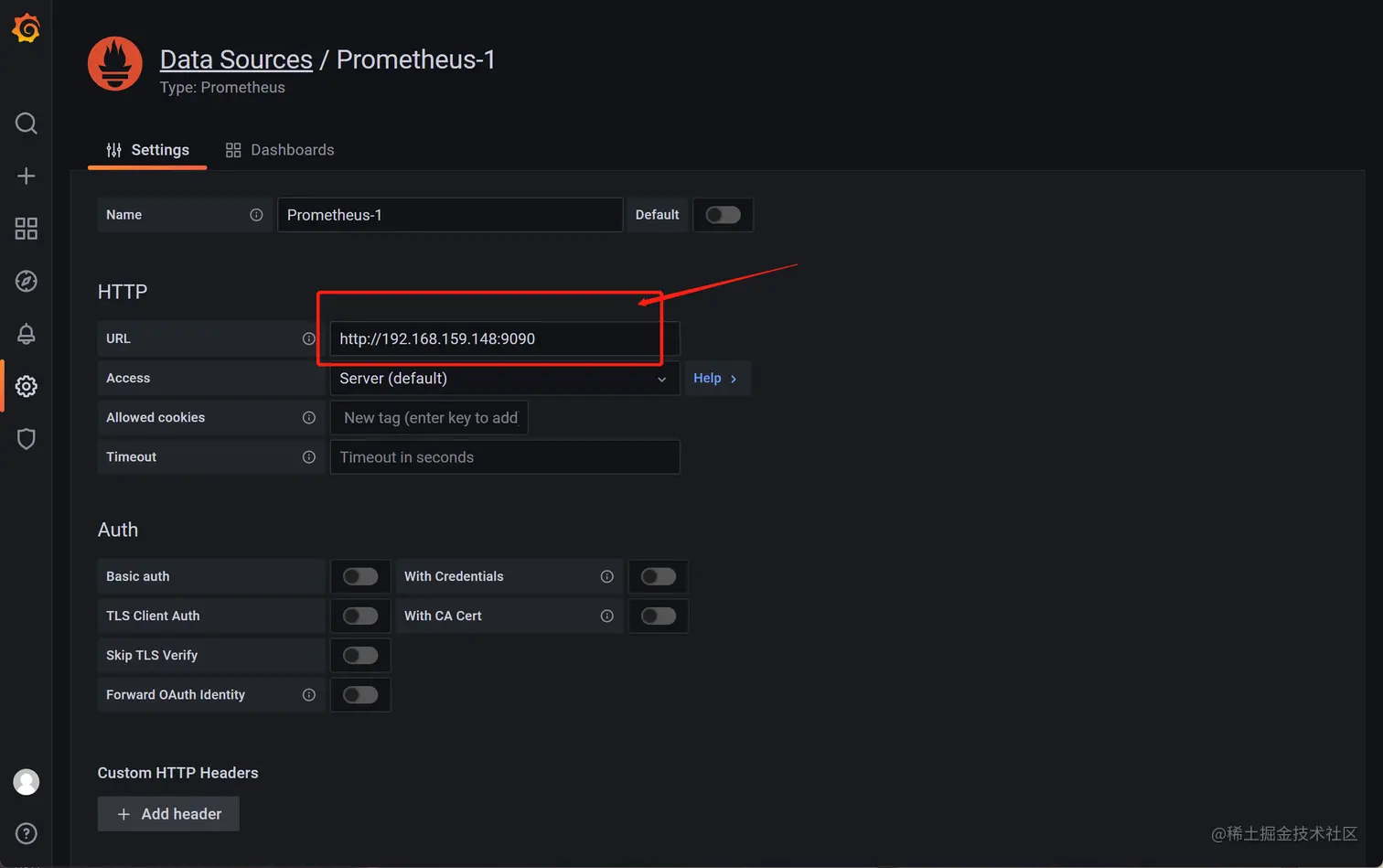Click the info icon next to With CA Cert

[606, 616]
